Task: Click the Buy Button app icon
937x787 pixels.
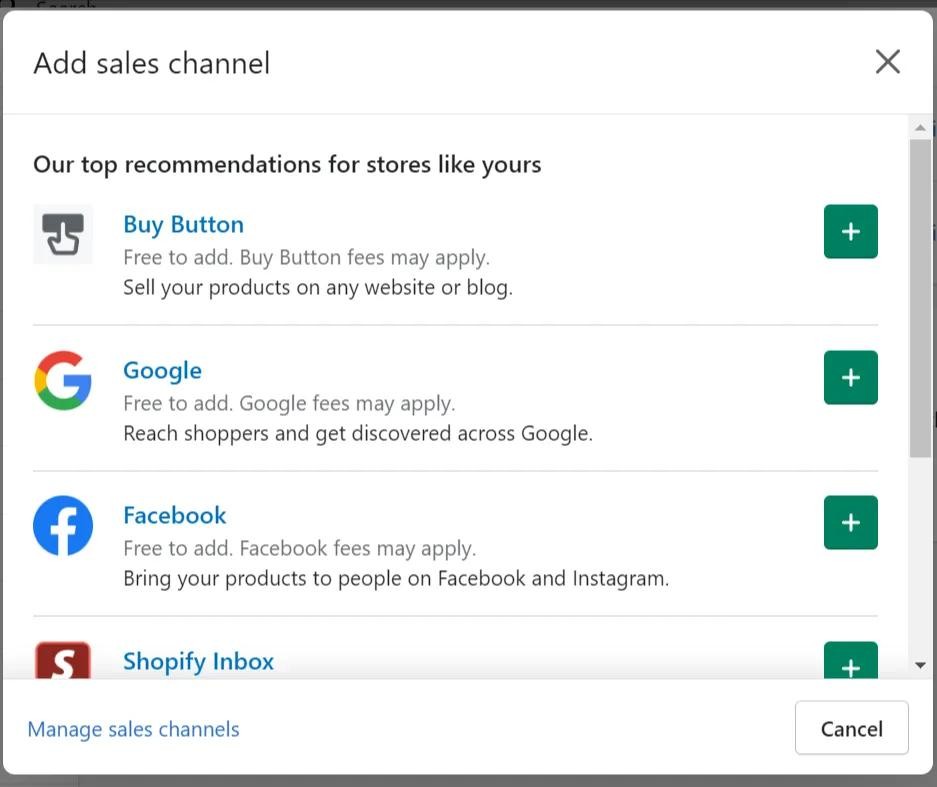Action: pyautogui.click(x=63, y=234)
